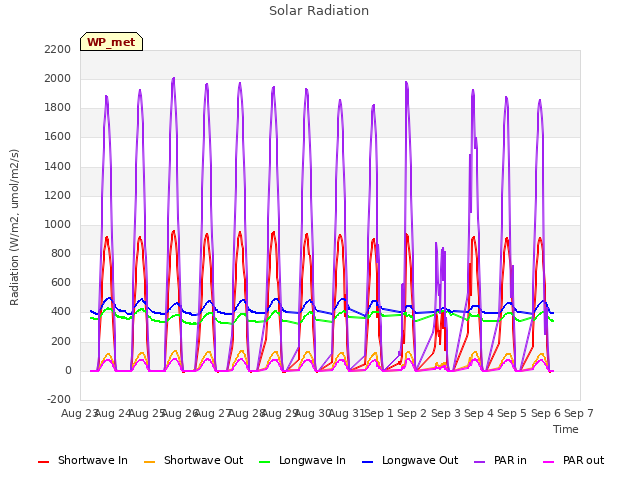The image size is (640, 480).
Task: Click the 1000 y-axis tick label
Action: point(58,224)
